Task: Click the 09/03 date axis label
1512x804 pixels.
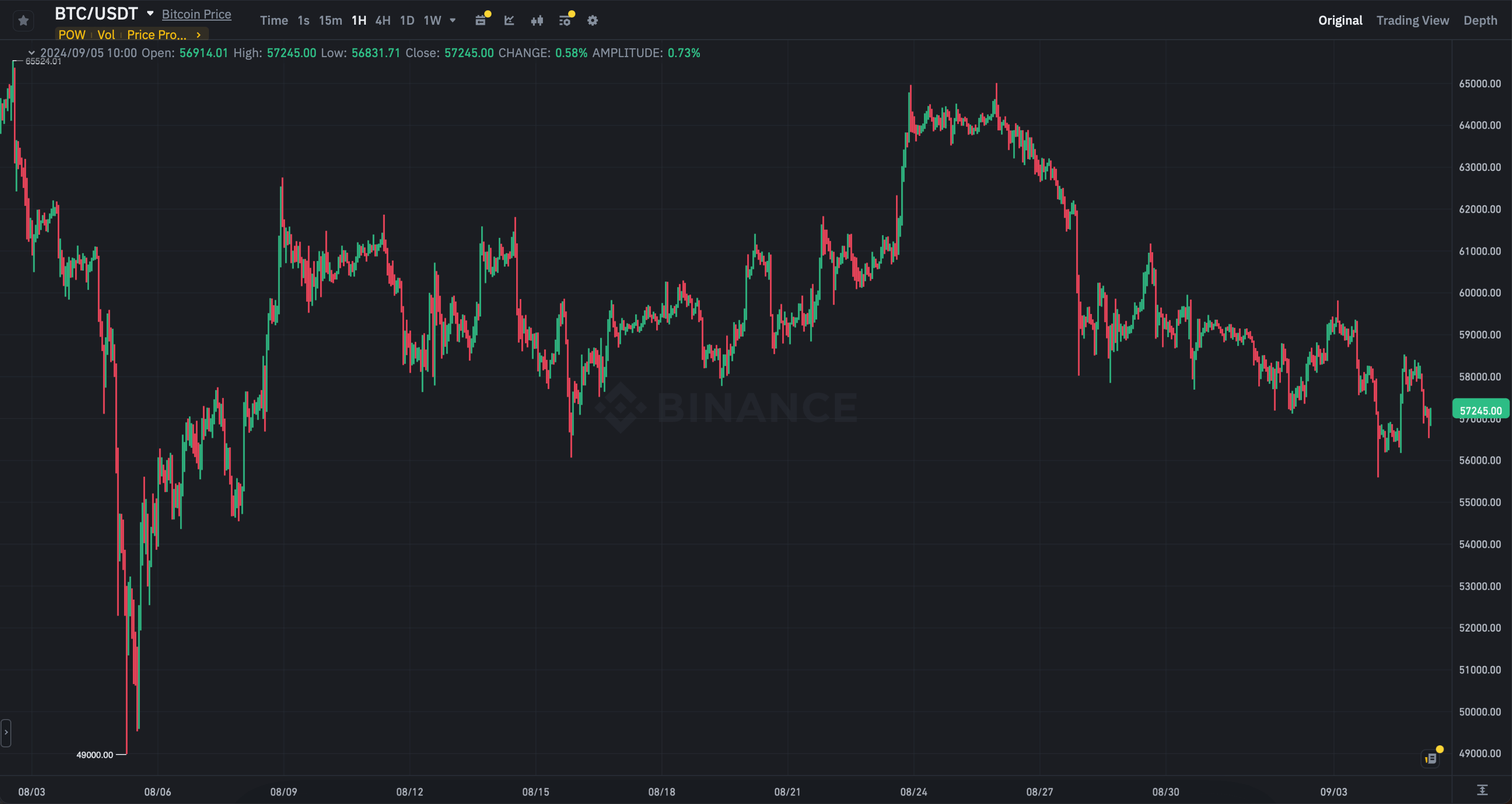Action: (1333, 792)
